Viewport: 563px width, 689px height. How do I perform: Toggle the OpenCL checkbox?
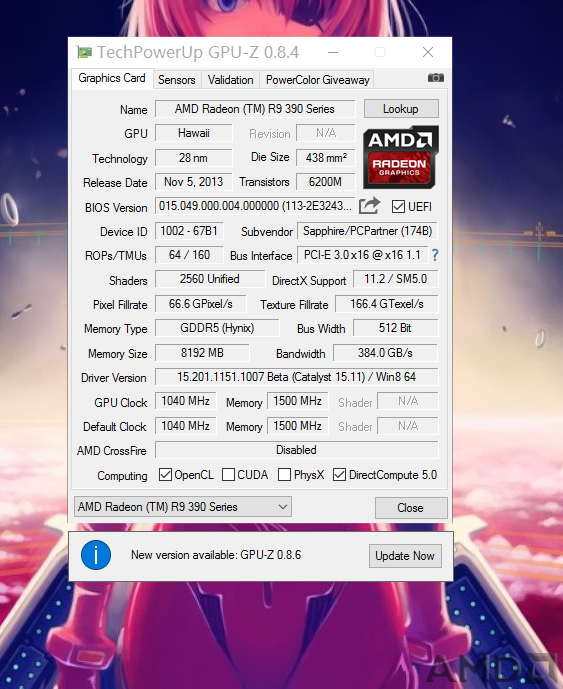pos(165,475)
